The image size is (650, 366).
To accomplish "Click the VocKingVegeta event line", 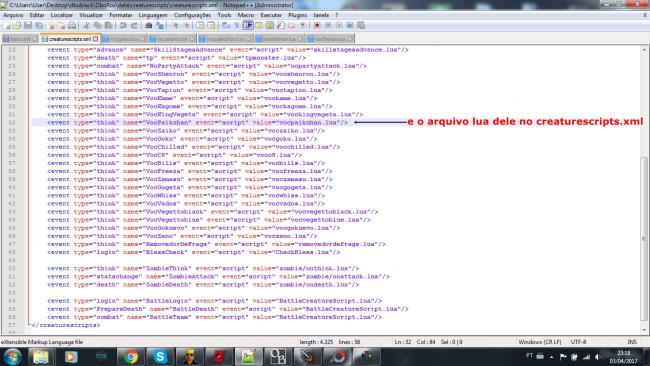I will 205,114.
